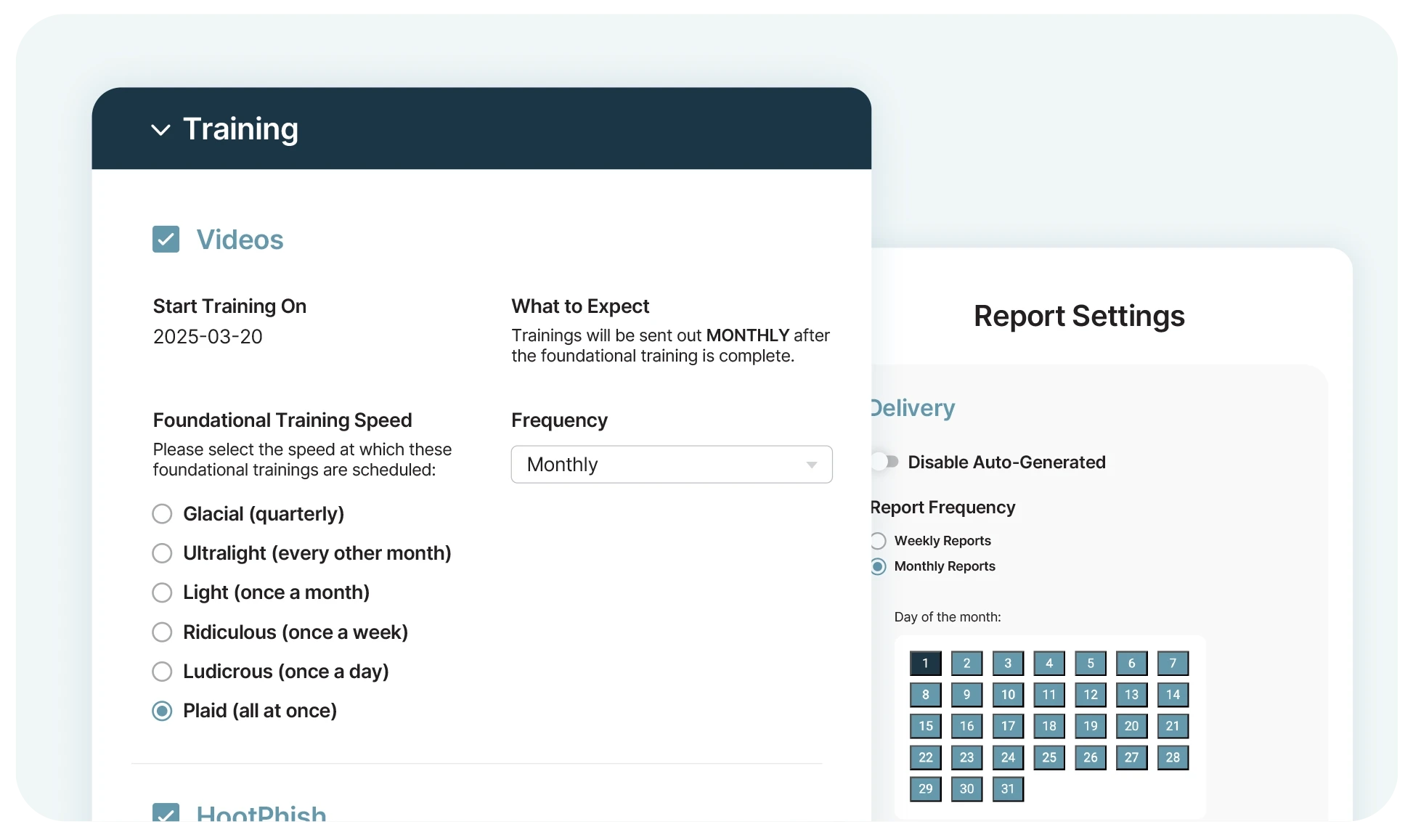
Task: Click day 26 of the month
Action: coord(1091,757)
